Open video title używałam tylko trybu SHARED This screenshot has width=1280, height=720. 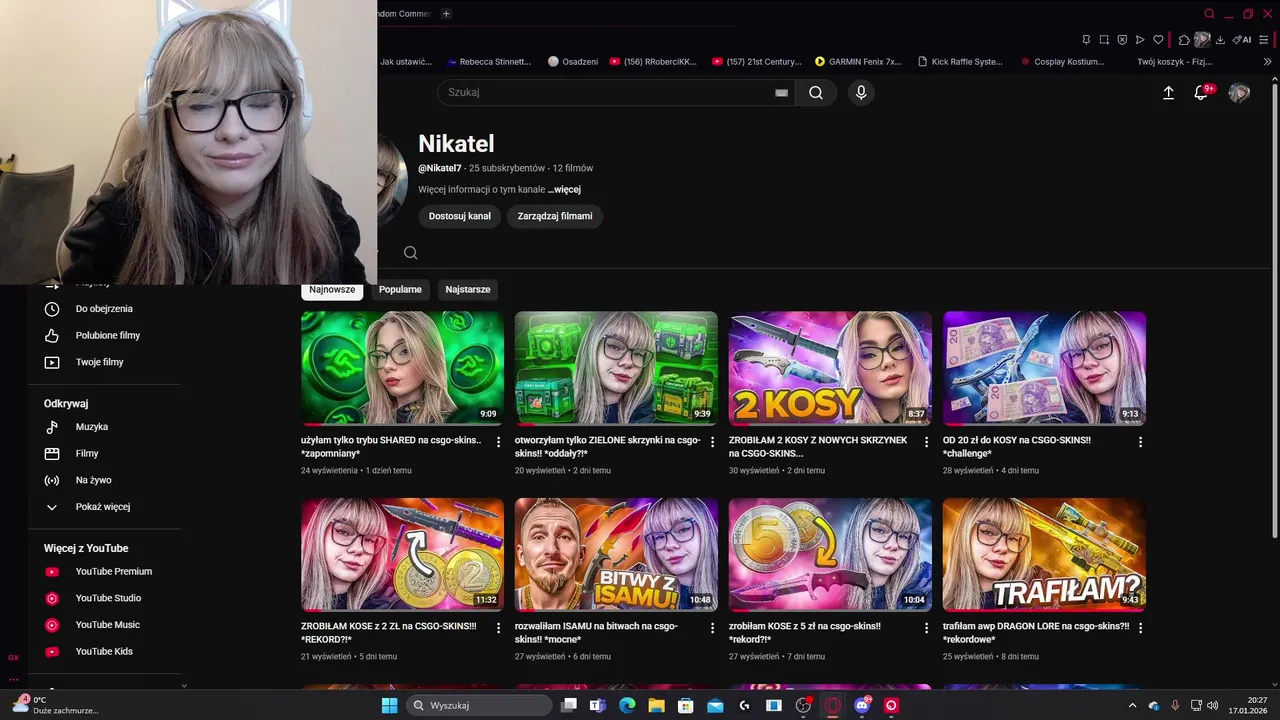(x=391, y=446)
